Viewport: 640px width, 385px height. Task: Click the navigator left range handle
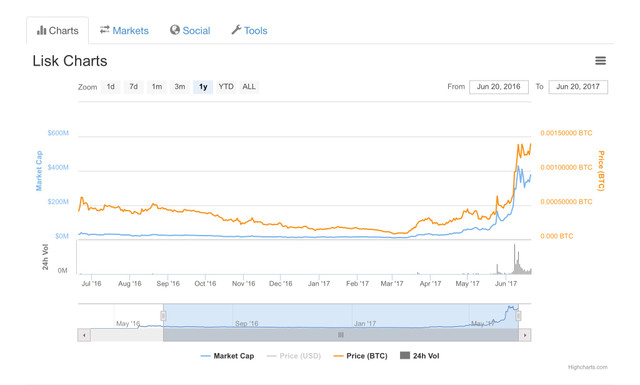pos(163,316)
